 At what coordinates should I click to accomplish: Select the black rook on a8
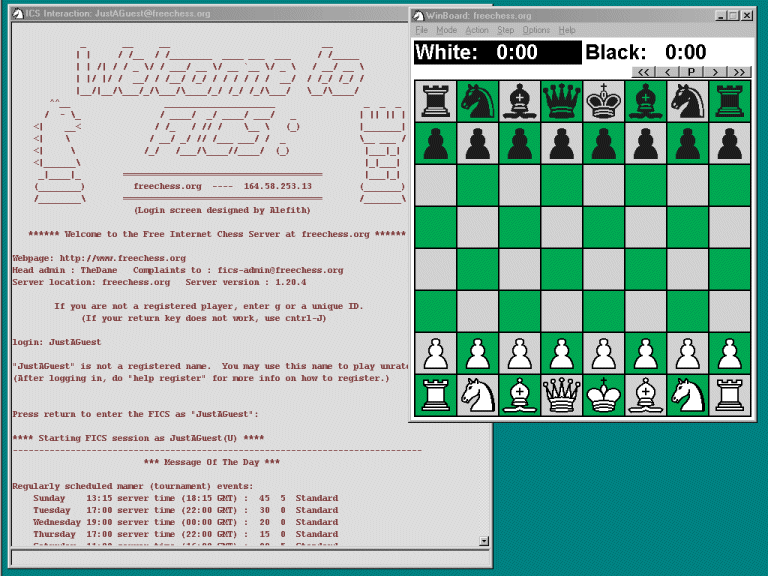pyautogui.click(x=435, y=101)
